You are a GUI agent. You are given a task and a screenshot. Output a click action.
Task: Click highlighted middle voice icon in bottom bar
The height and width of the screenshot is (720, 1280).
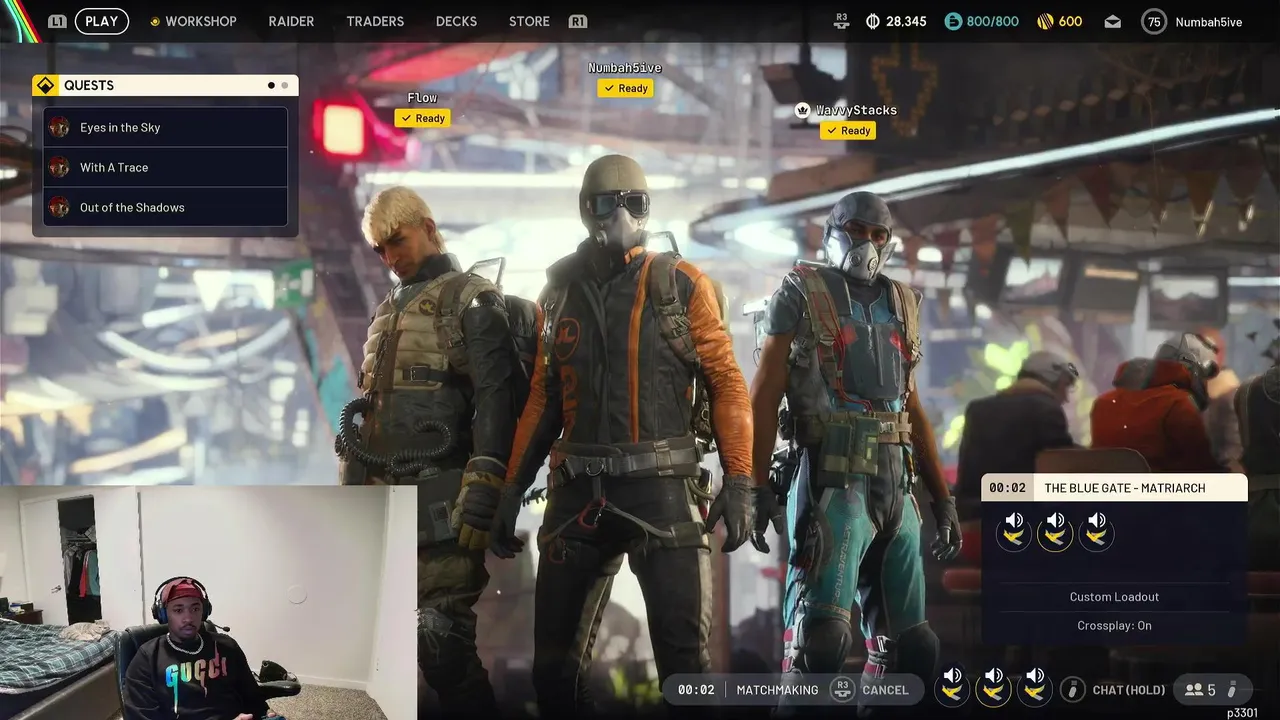coord(993,687)
